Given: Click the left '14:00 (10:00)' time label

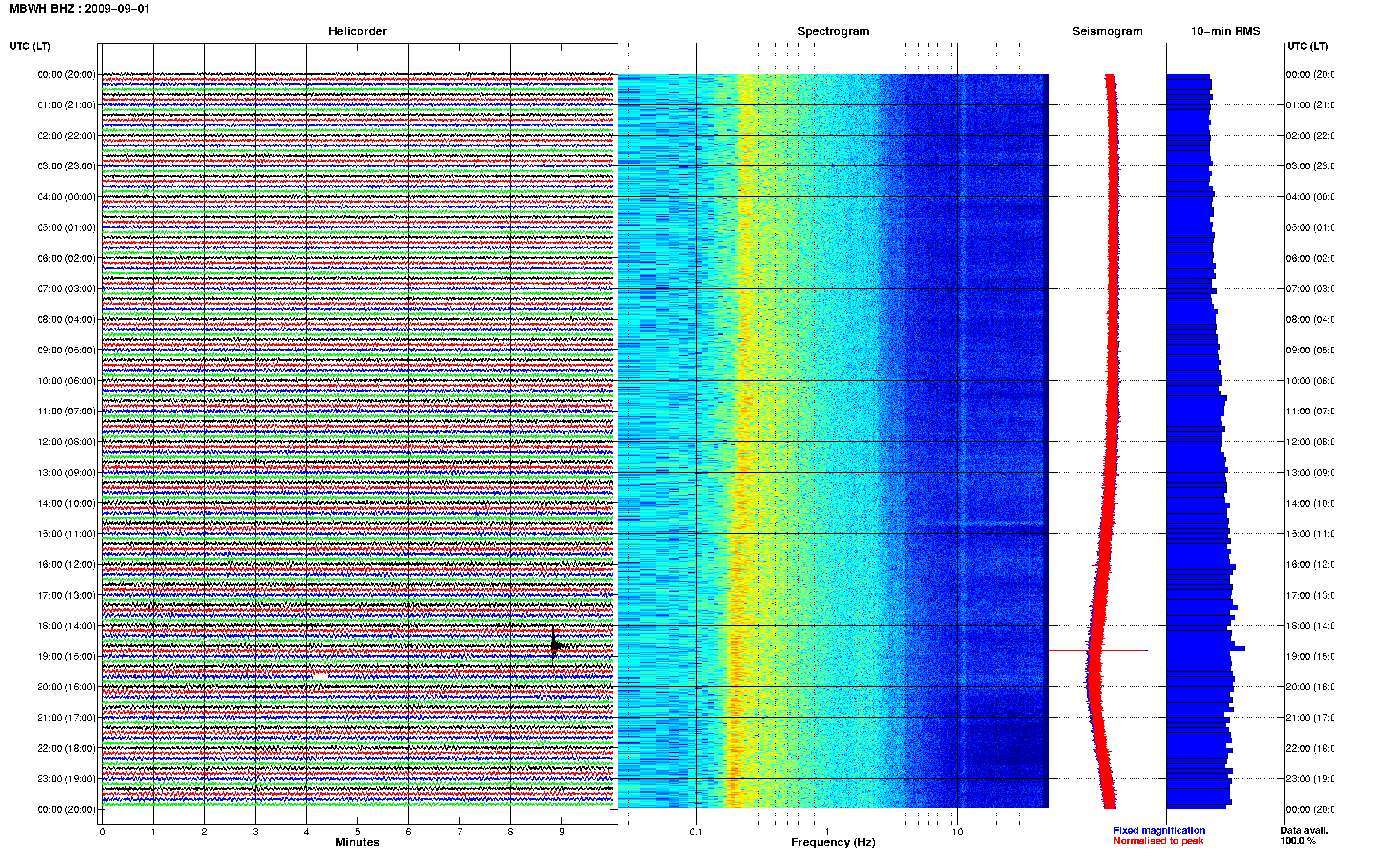Looking at the screenshot, I should [x=66, y=503].
